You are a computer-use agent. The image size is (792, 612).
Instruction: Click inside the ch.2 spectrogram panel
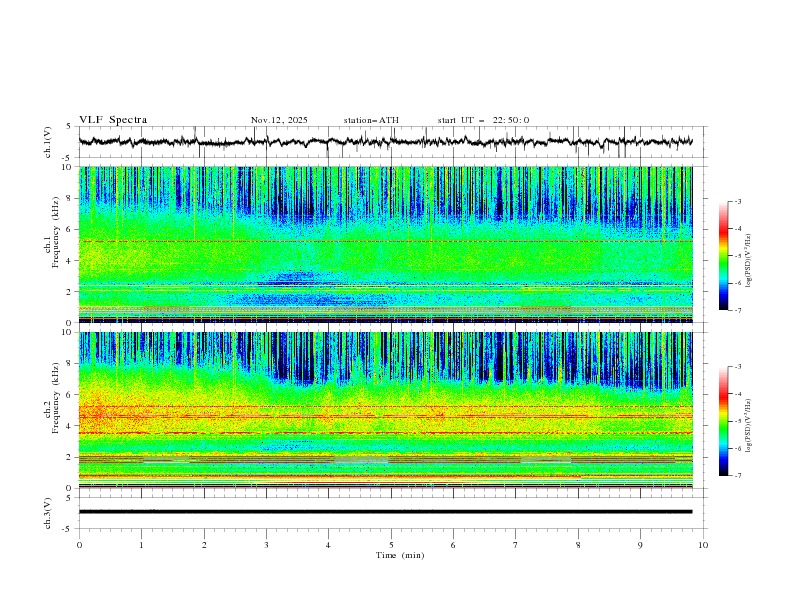pos(385,410)
